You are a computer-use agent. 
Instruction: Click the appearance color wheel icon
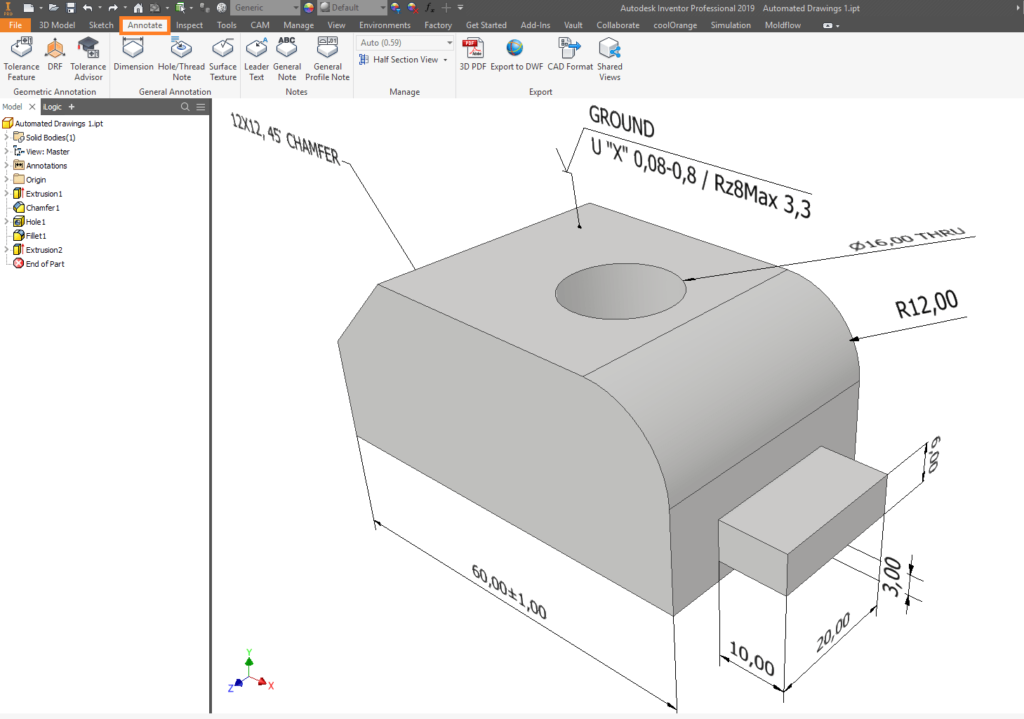tap(308, 8)
